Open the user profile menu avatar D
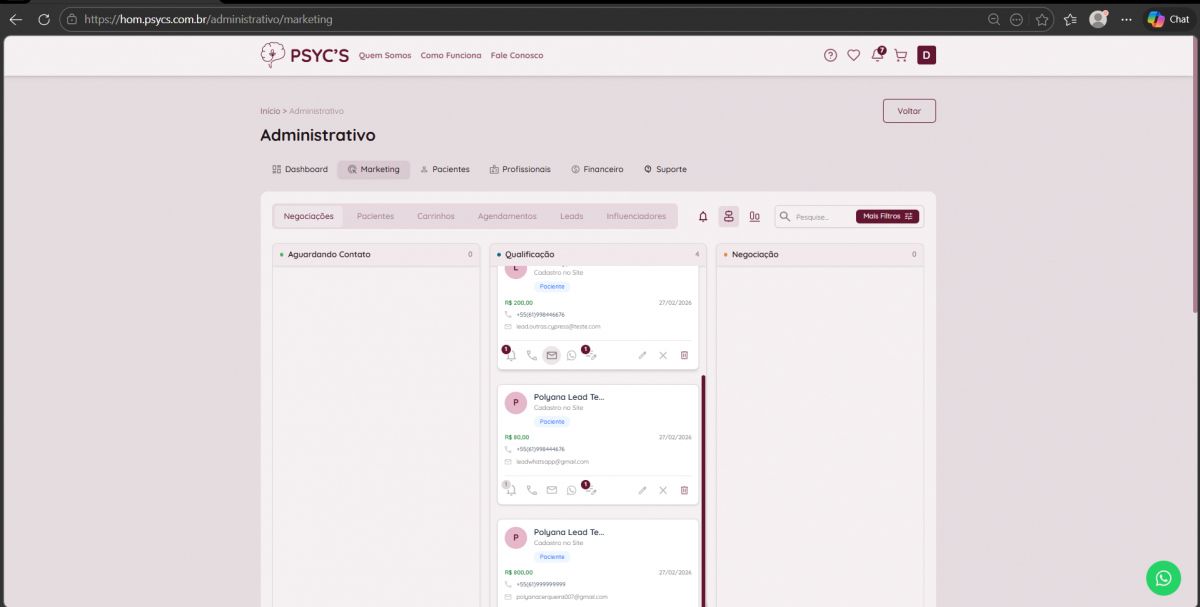This screenshot has width=1200, height=607. pyautogui.click(x=927, y=56)
